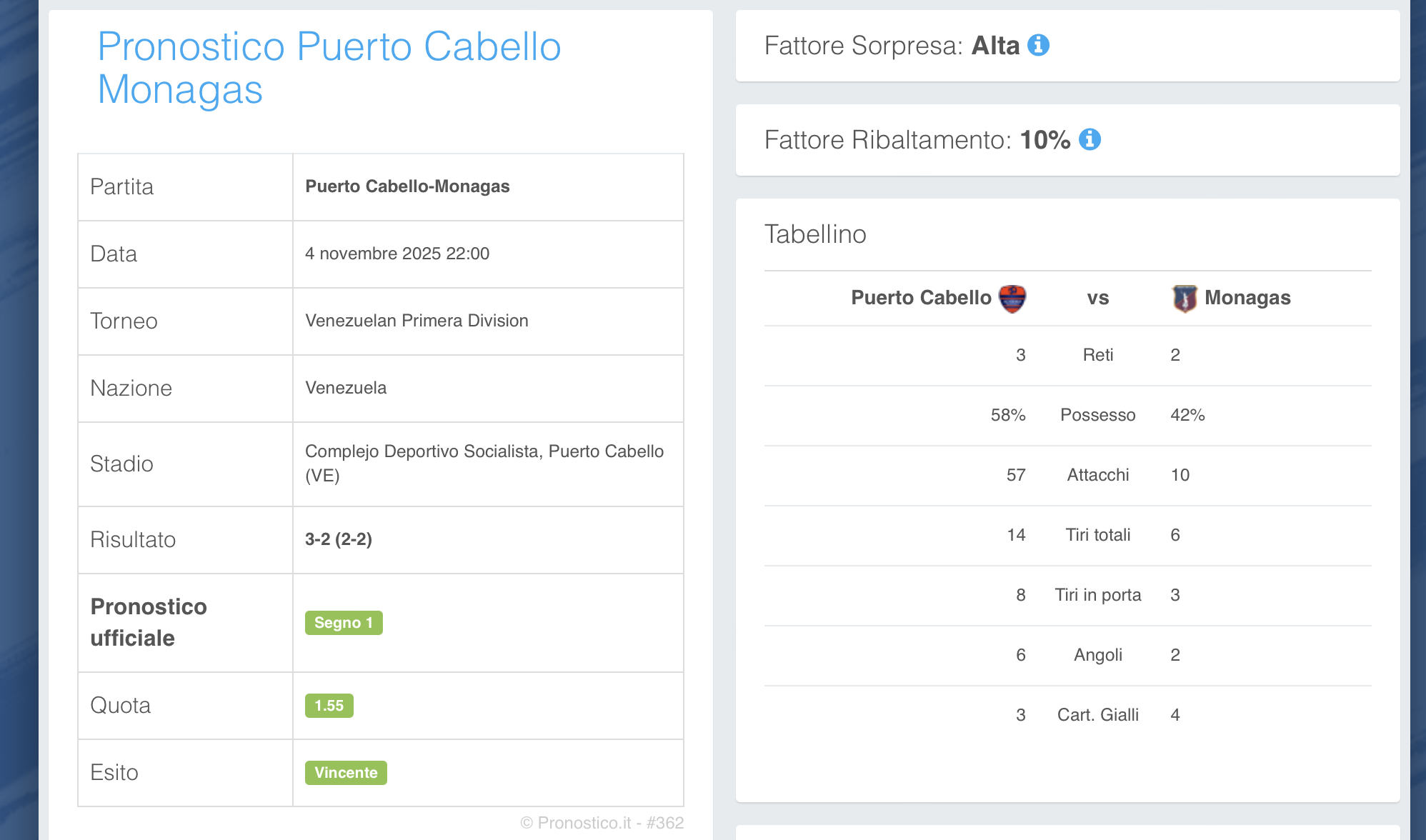
Task: Click the Venezuelan Primera Division tournament cell
Action: tap(417, 321)
